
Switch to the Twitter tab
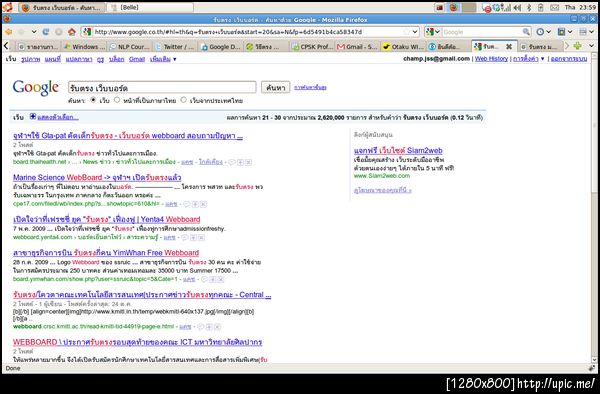175,47
